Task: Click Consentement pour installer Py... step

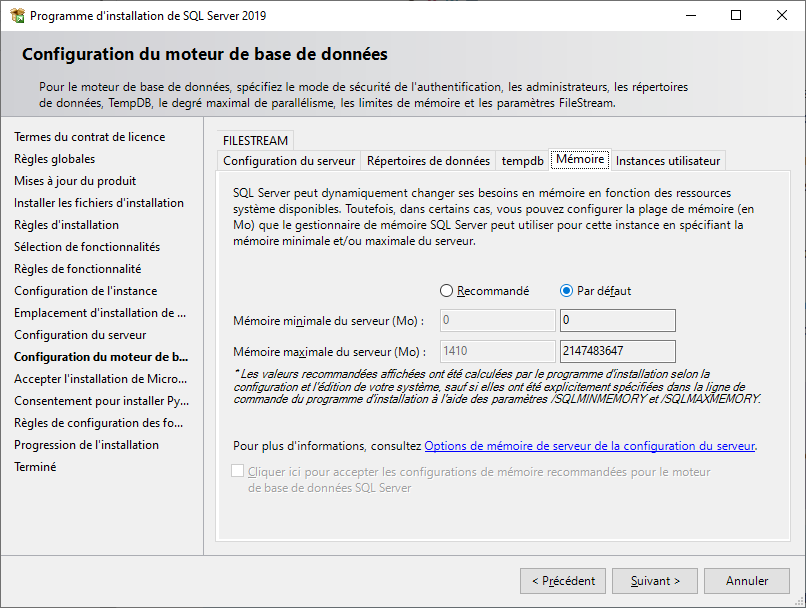Action: [101, 401]
